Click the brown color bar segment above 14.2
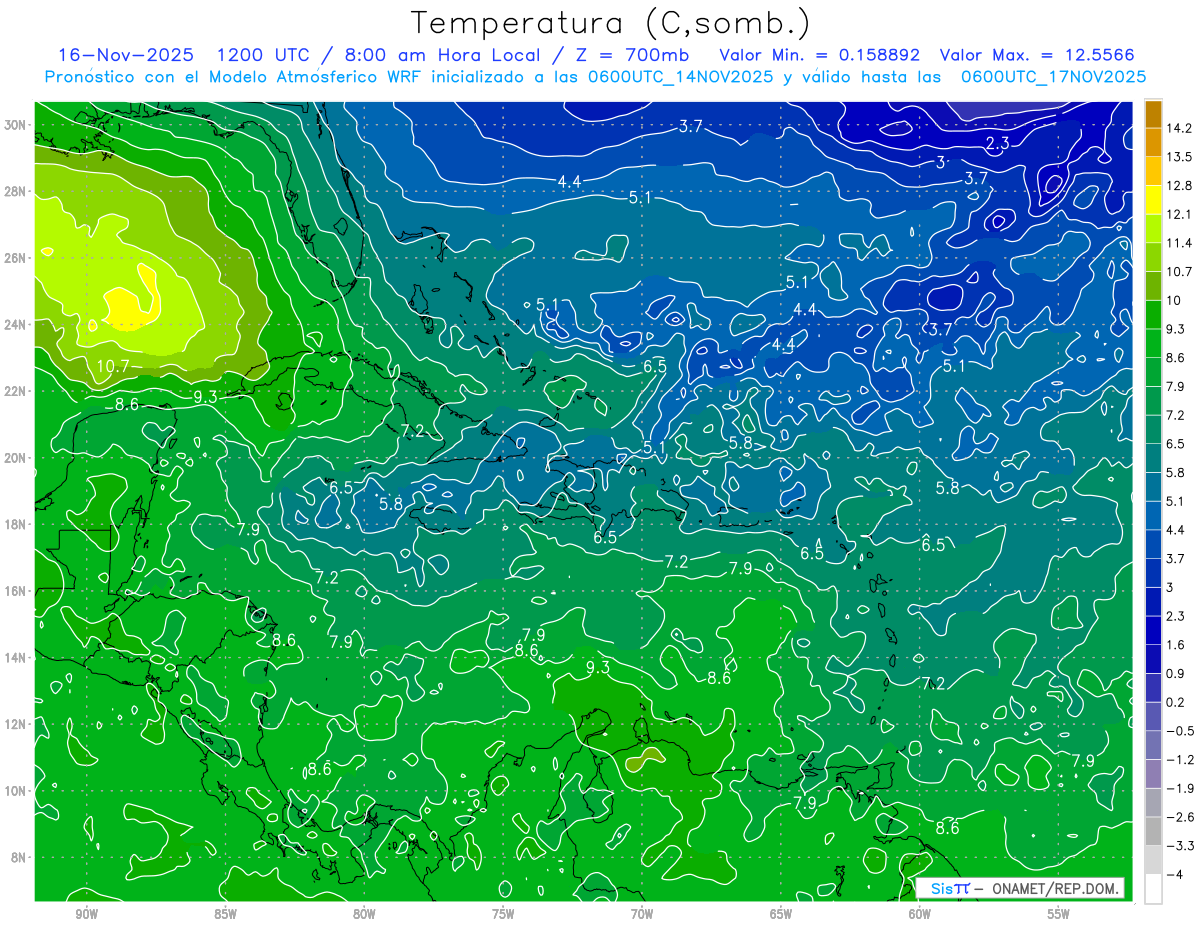The height and width of the screenshot is (927, 1200). point(1153,115)
